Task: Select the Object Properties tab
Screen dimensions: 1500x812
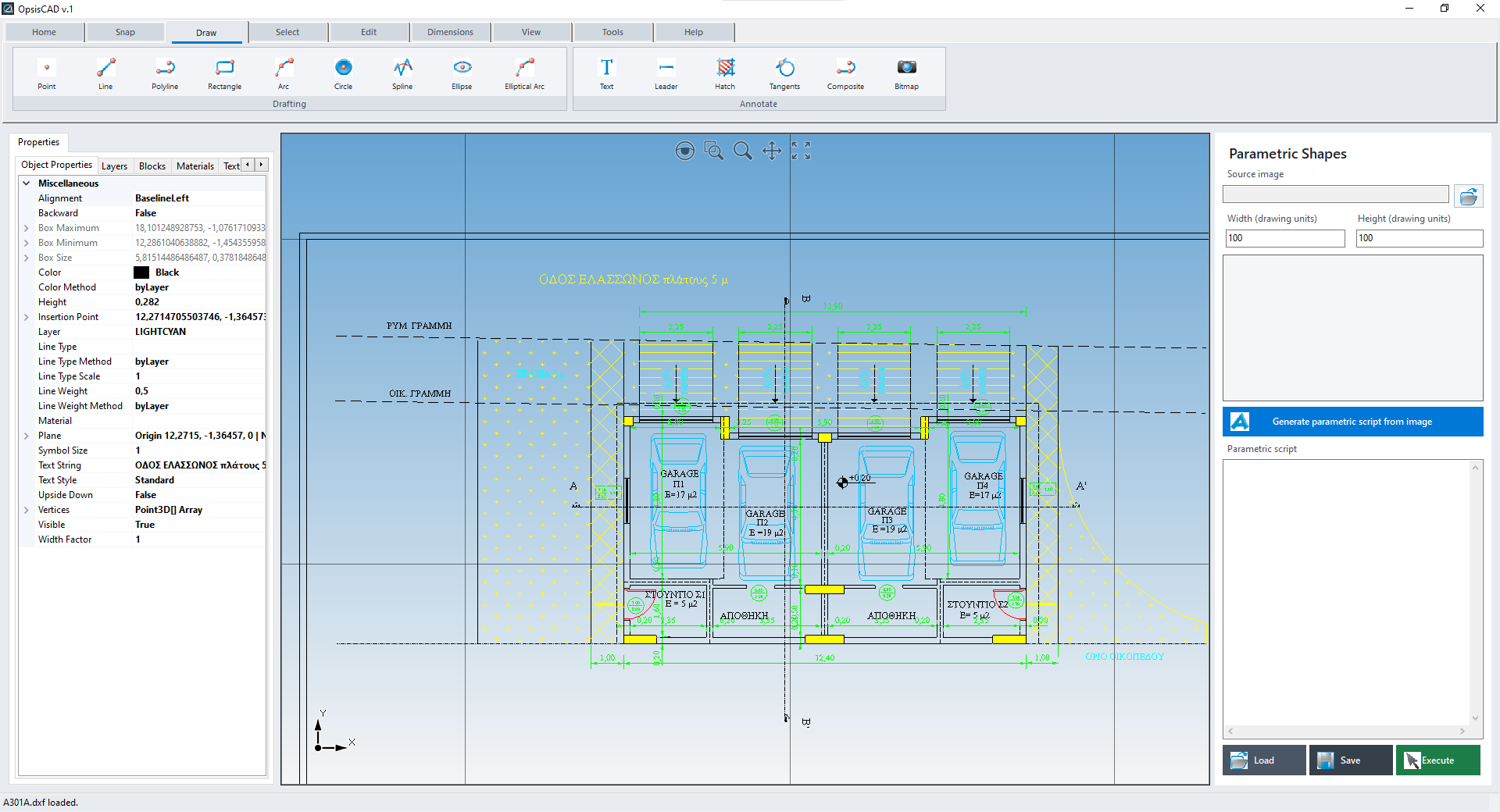Action: [x=56, y=165]
